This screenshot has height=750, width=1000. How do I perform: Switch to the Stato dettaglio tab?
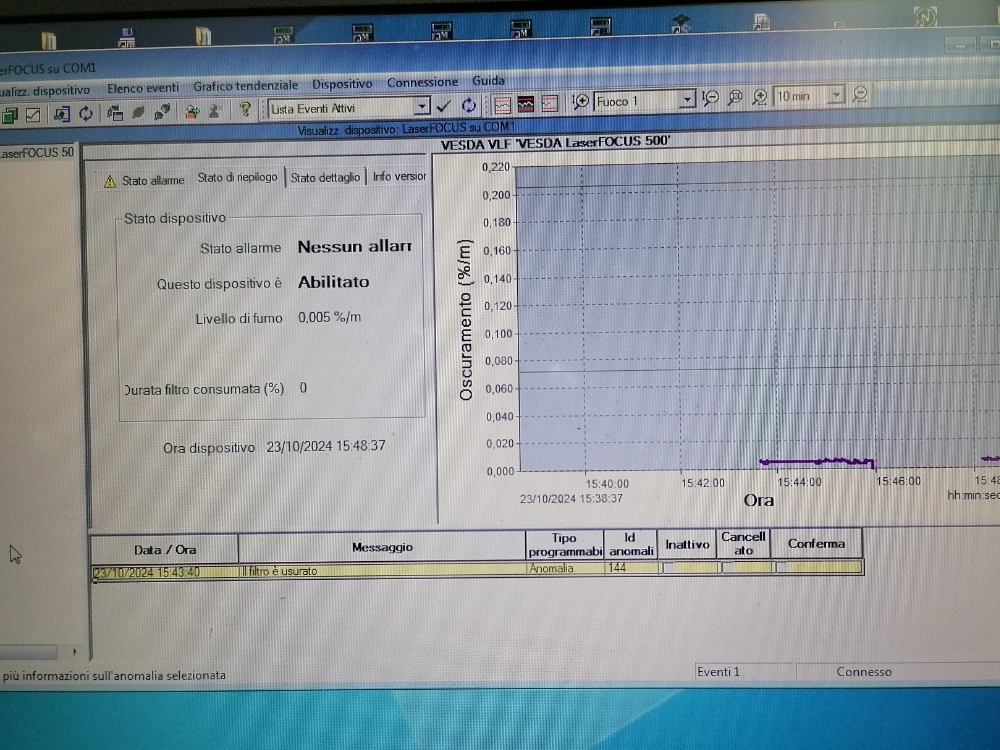325,177
